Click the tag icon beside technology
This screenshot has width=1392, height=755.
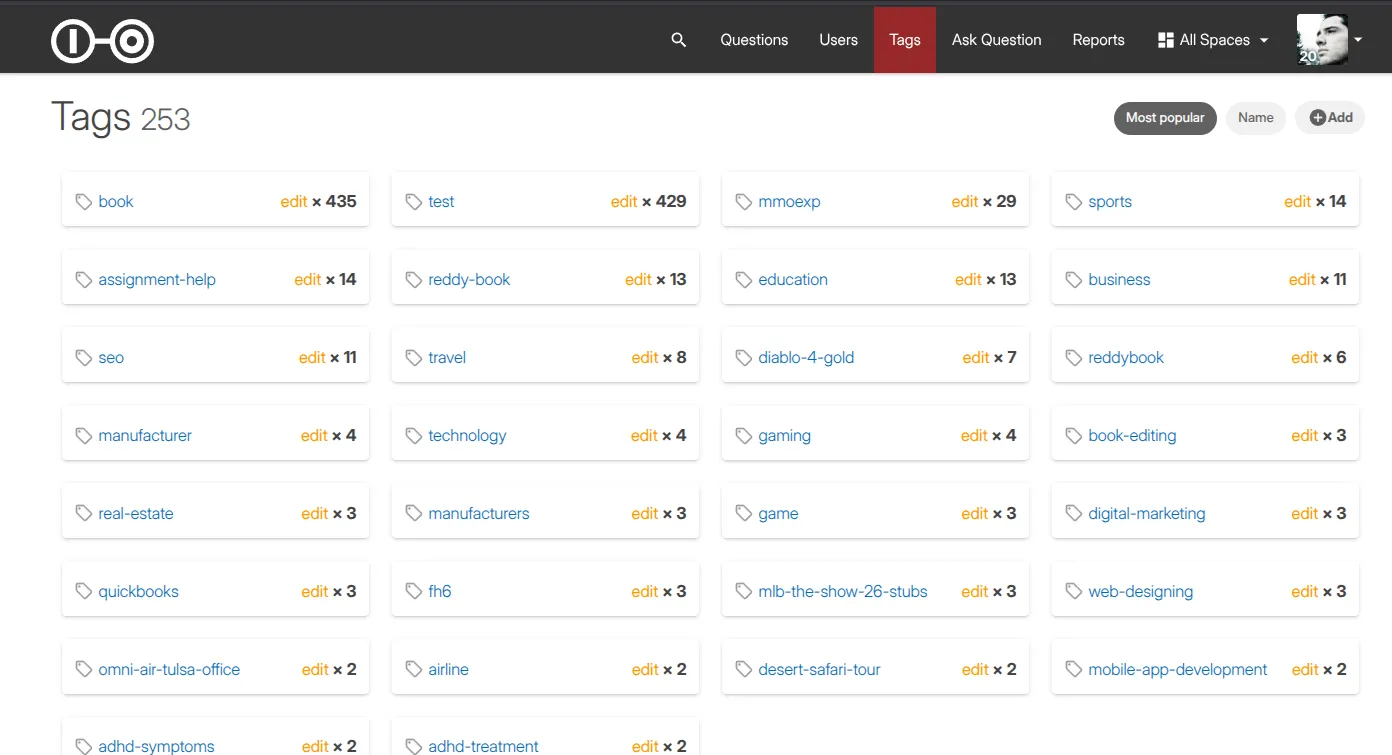[414, 436]
